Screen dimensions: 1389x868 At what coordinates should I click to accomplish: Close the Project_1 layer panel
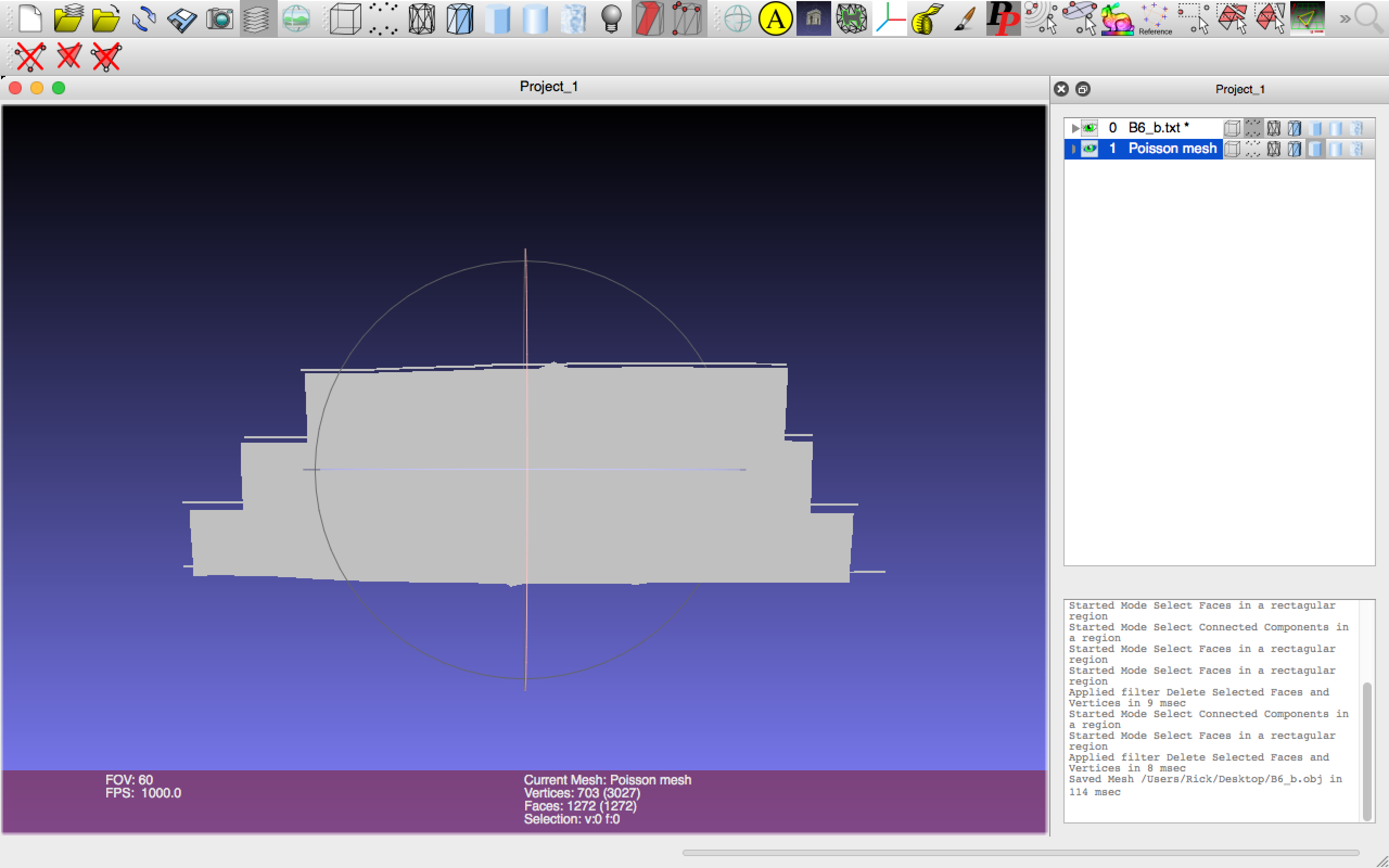[1061, 89]
